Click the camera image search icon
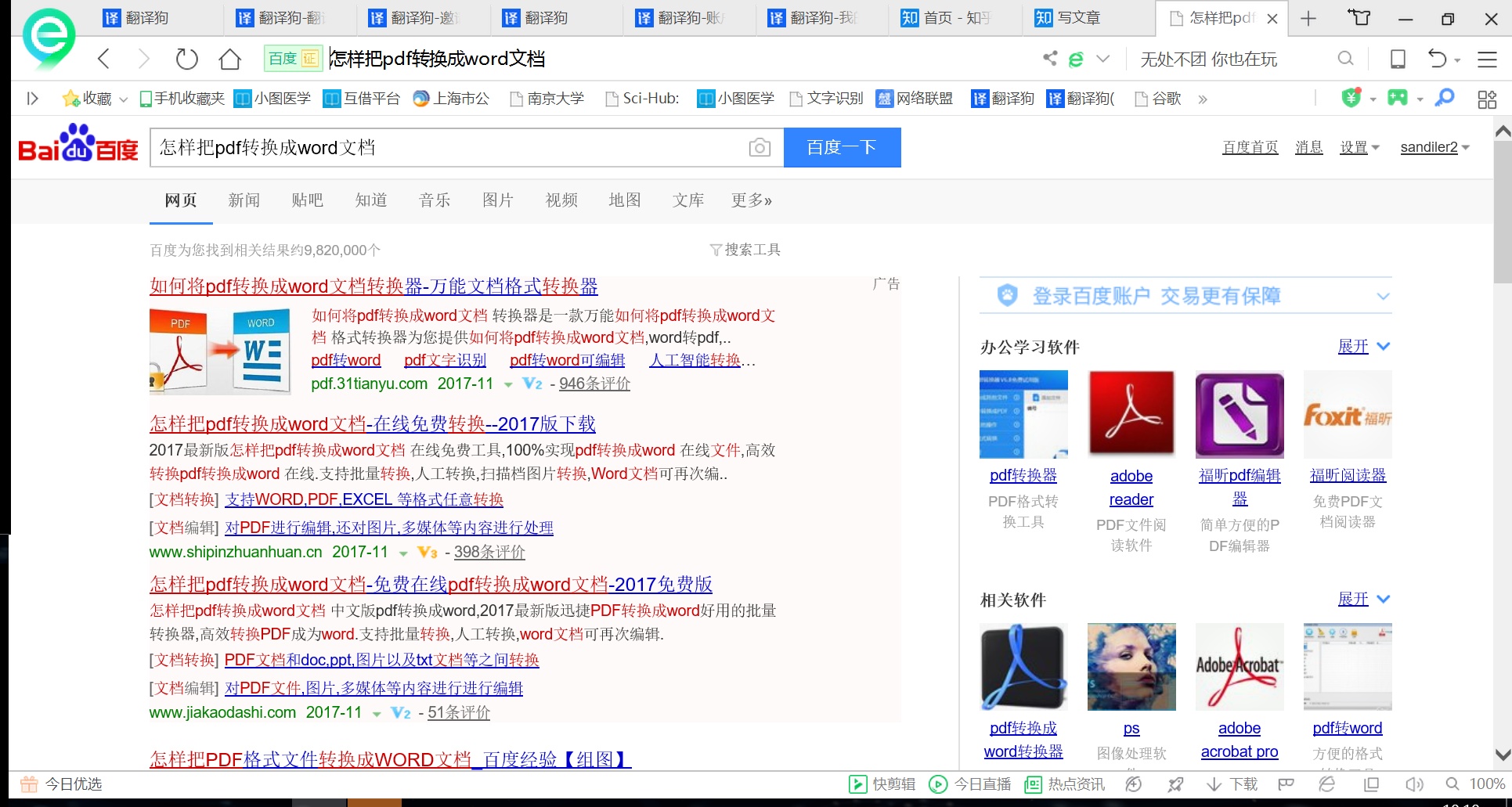The width and height of the screenshot is (1512, 807). tap(760, 147)
